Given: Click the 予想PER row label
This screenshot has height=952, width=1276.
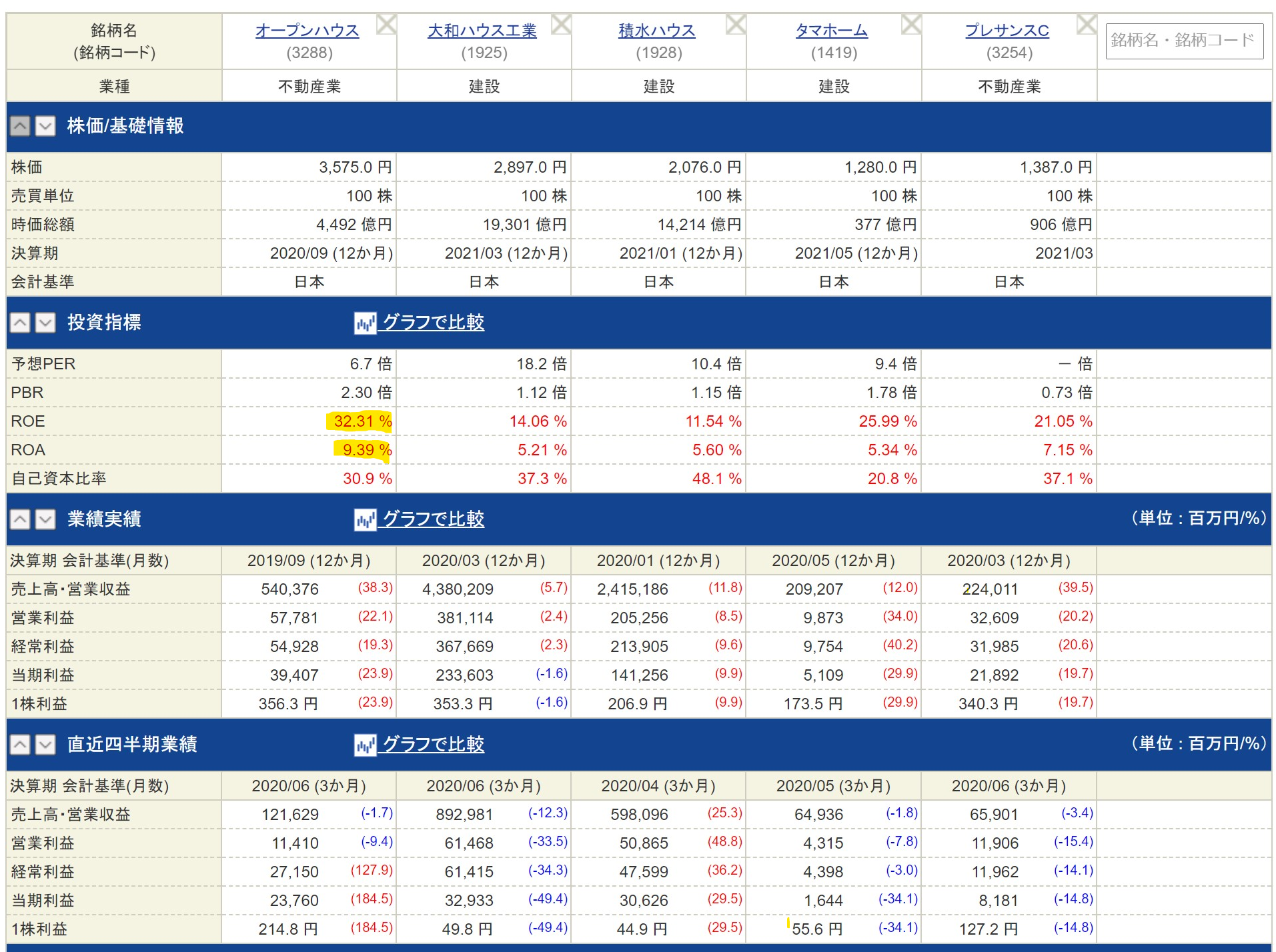Looking at the screenshot, I should tap(43, 364).
